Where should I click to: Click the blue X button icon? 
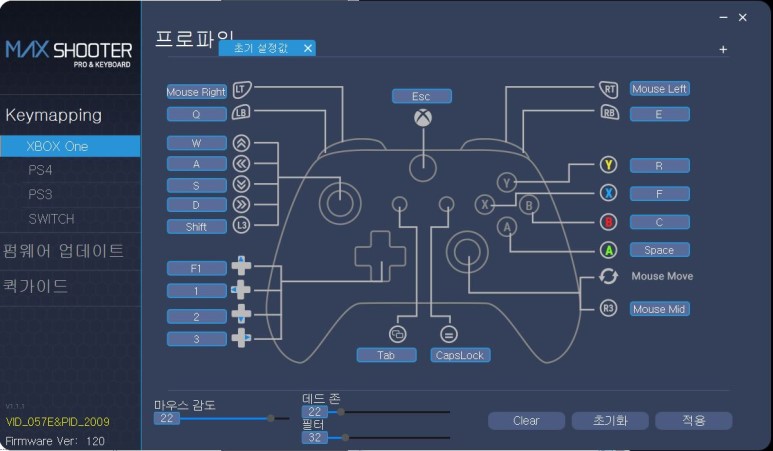pos(608,193)
